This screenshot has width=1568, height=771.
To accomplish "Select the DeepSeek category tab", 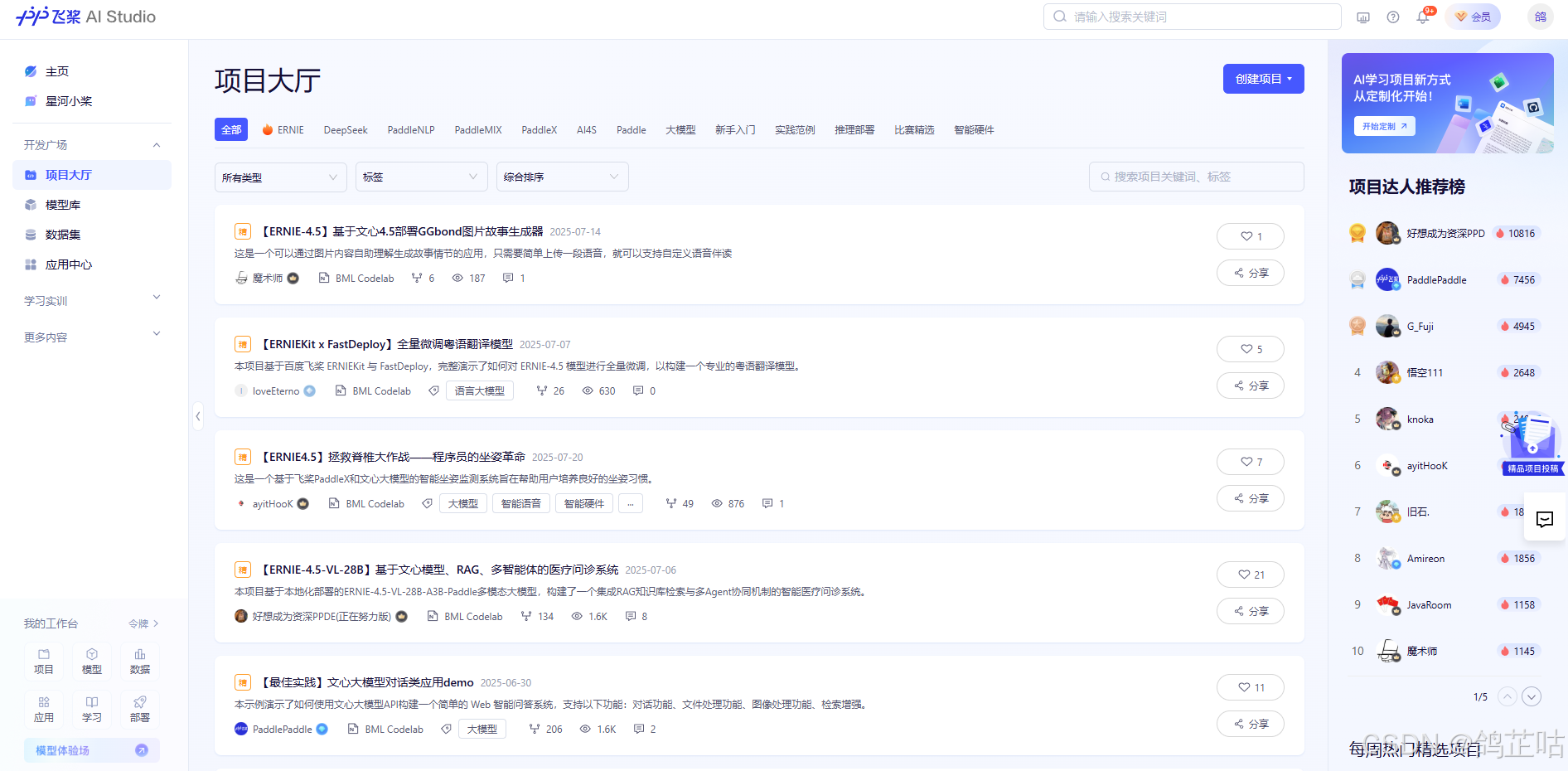I will 346,130.
